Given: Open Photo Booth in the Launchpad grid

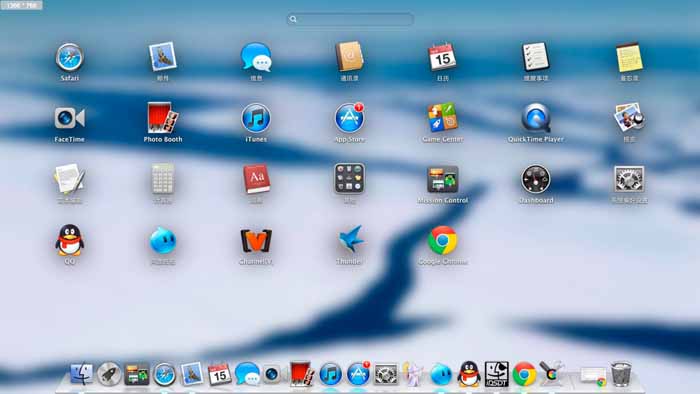Looking at the screenshot, I should 162,118.
